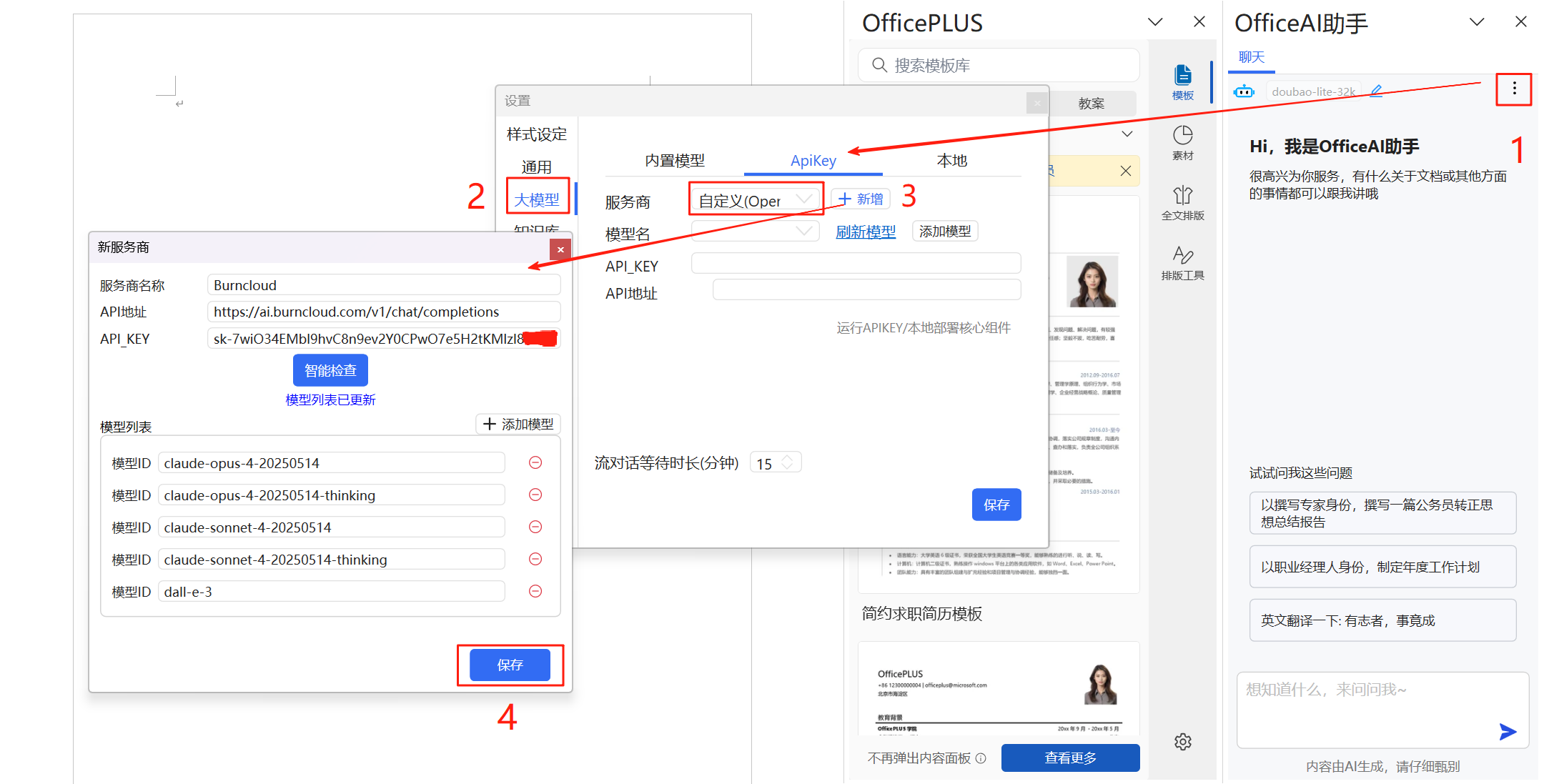This screenshot has height=784, width=1544.
Task: Select the 全文排版 layout icon
Action: (x=1182, y=202)
